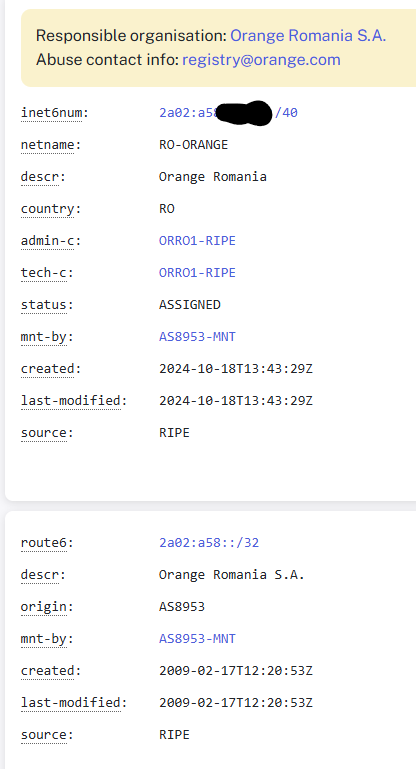Screen dimensions: 416x769
Task: Click the Responsible organisation: text
Action: 131,36
